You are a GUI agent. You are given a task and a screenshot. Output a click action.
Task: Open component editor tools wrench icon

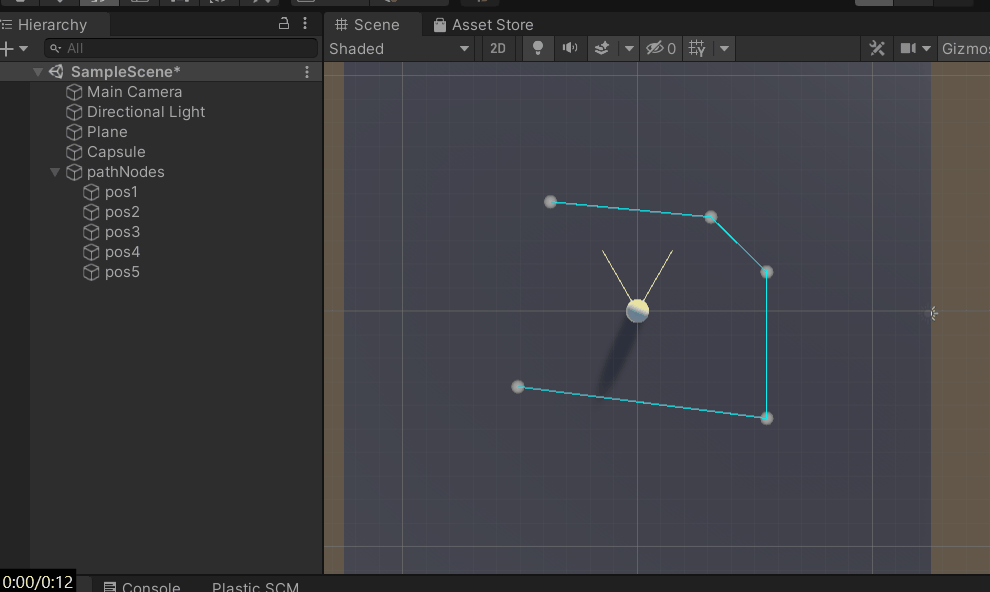[x=877, y=49]
